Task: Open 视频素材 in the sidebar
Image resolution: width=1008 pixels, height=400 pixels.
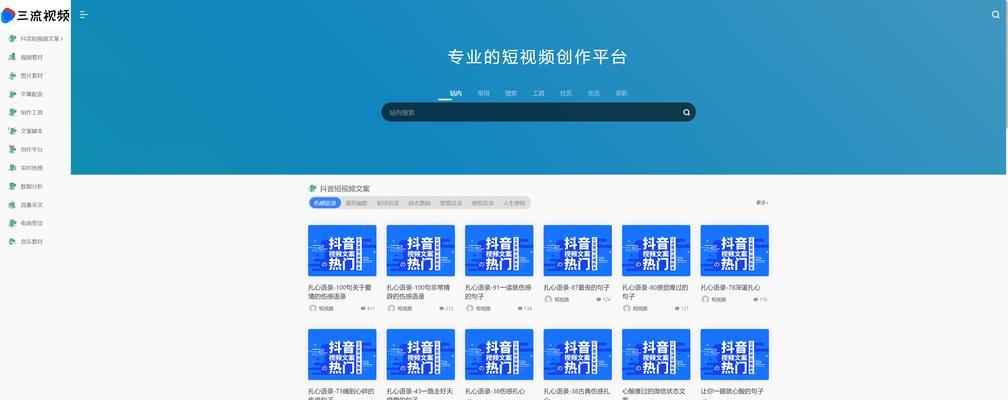Action: (32, 57)
